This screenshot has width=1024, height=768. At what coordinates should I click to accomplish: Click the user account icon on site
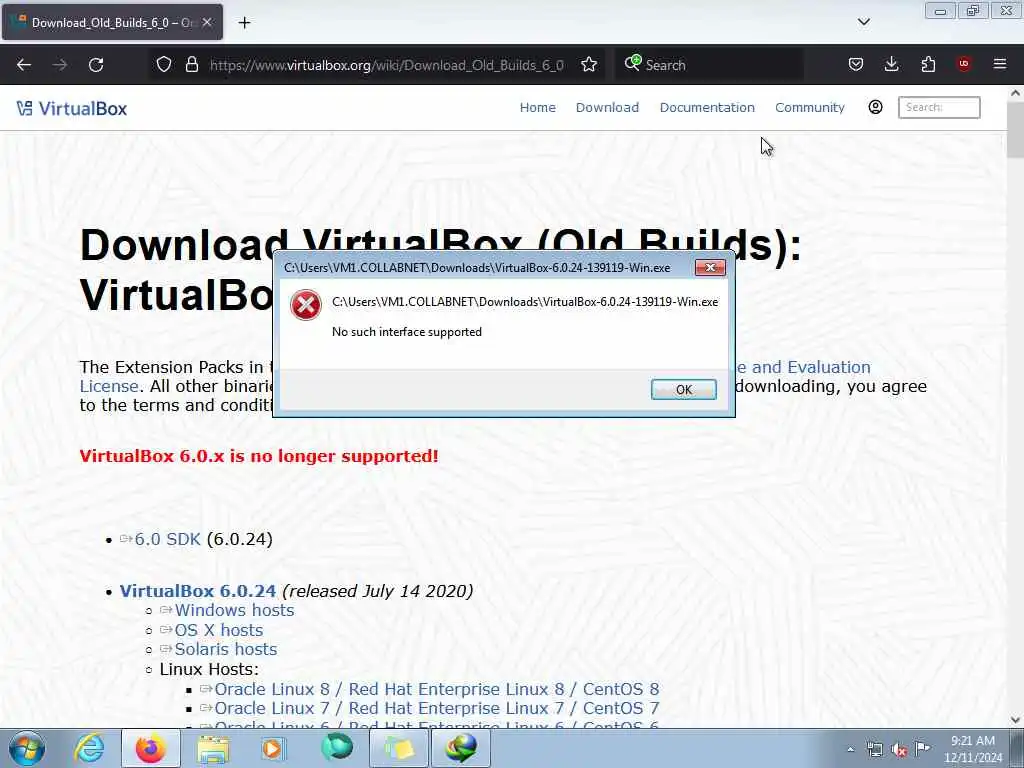point(875,107)
